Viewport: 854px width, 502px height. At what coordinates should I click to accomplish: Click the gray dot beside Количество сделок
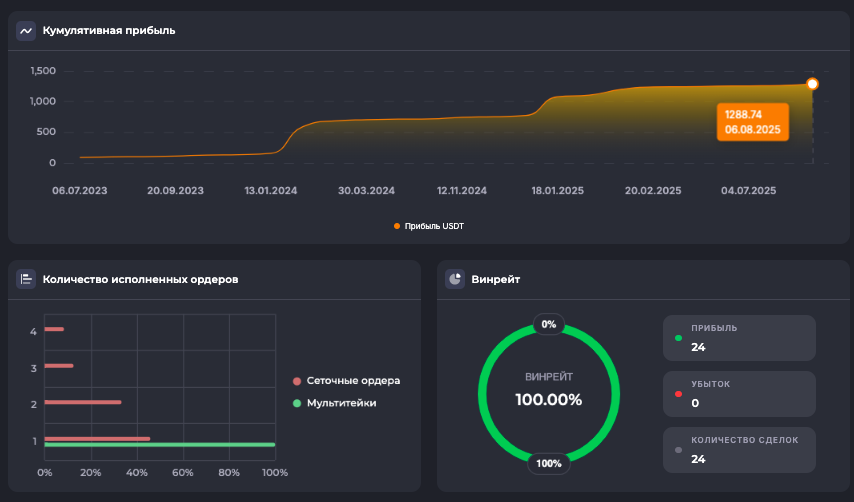tap(679, 450)
